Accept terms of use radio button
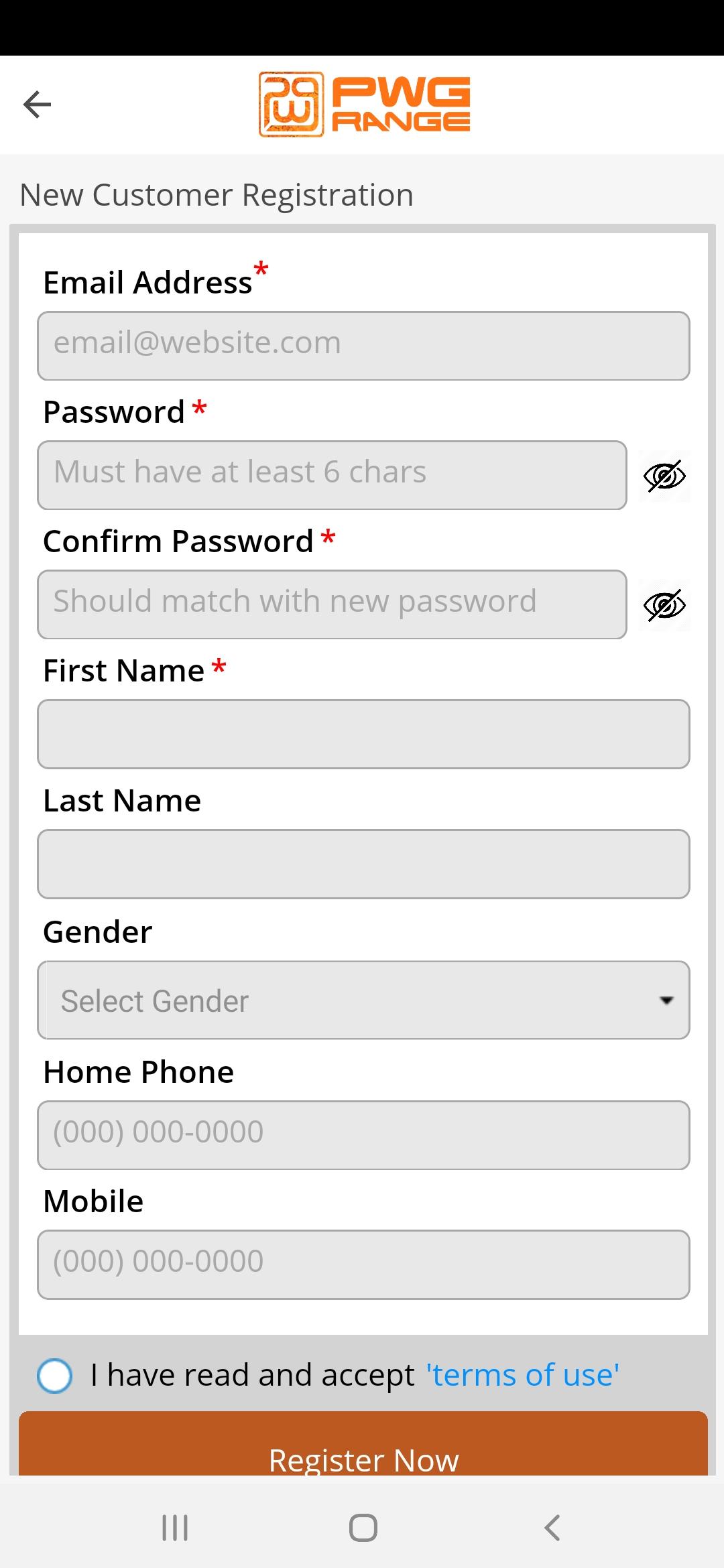This screenshot has height=1568, width=724. (x=55, y=1376)
